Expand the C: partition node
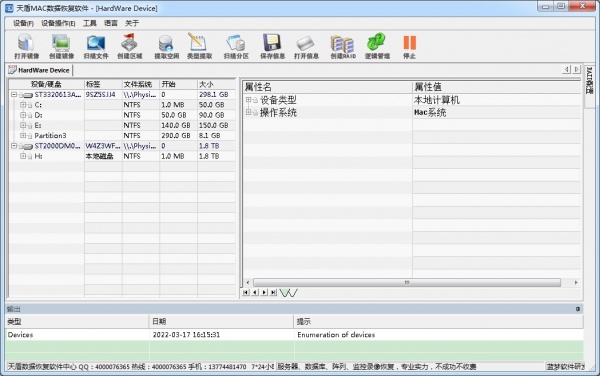The height and width of the screenshot is (376, 600). (x=23, y=104)
